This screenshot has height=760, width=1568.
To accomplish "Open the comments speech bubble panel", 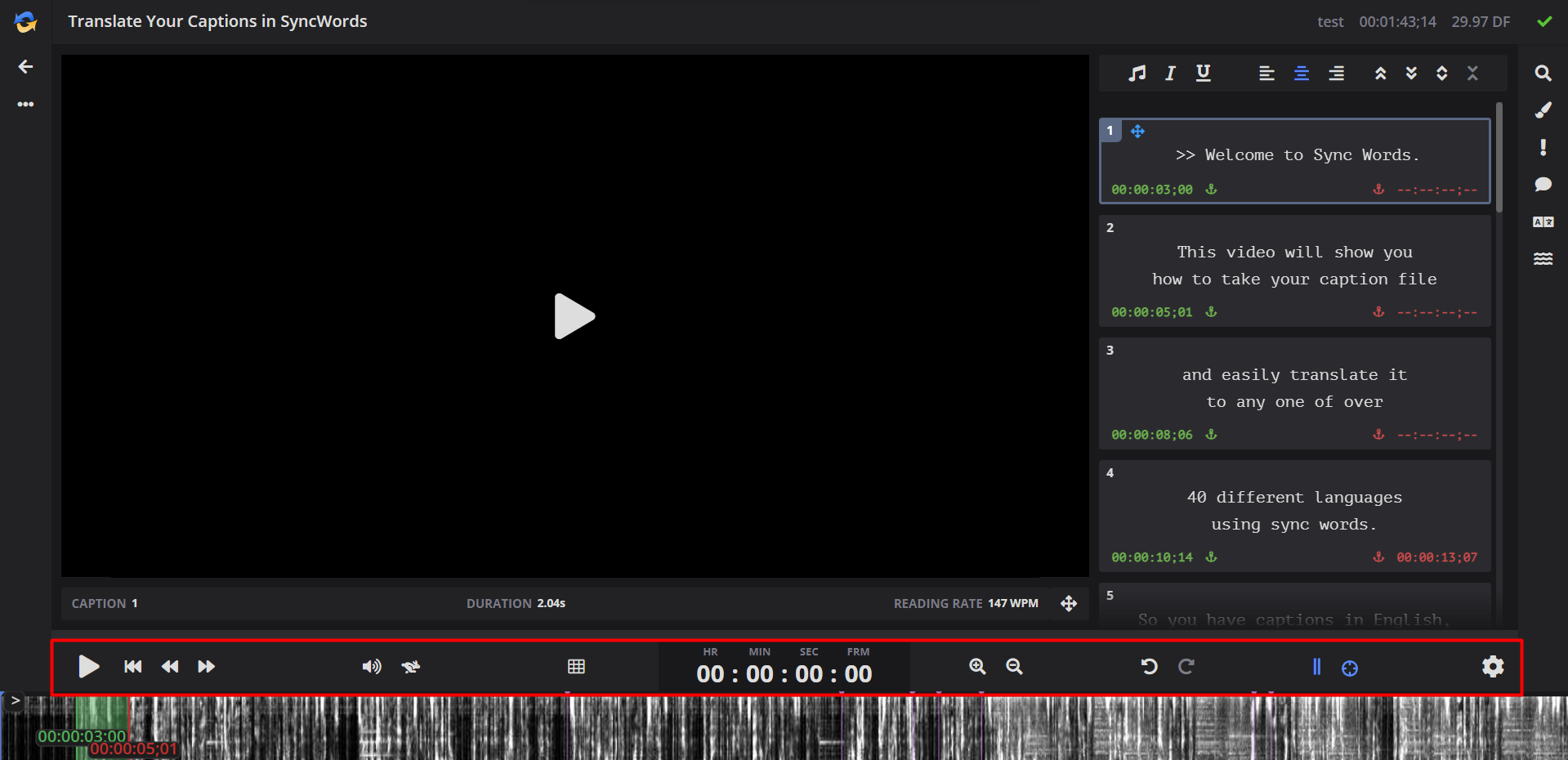I will point(1543,185).
